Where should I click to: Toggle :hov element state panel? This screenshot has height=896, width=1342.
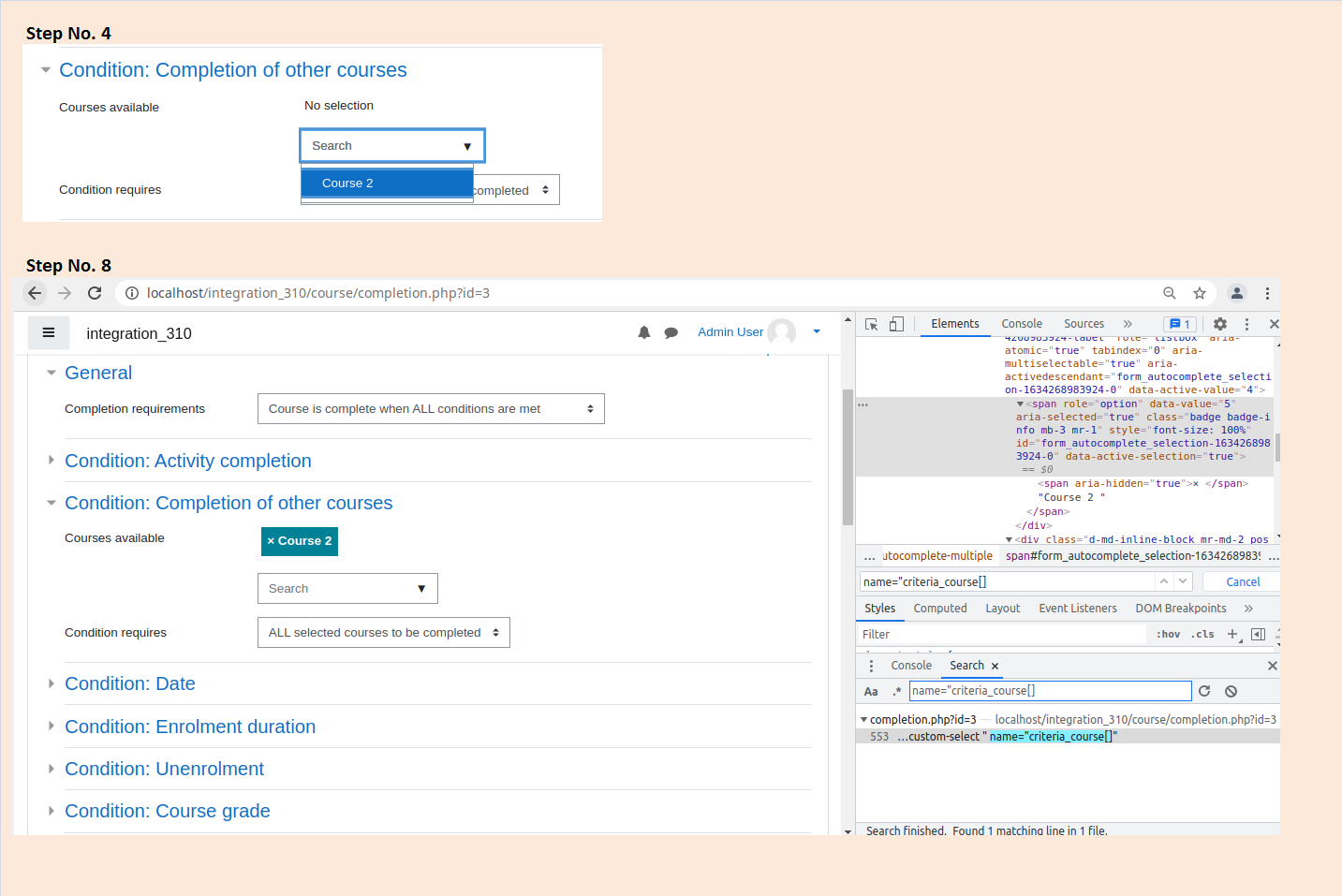pyautogui.click(x=1168, y=634)
